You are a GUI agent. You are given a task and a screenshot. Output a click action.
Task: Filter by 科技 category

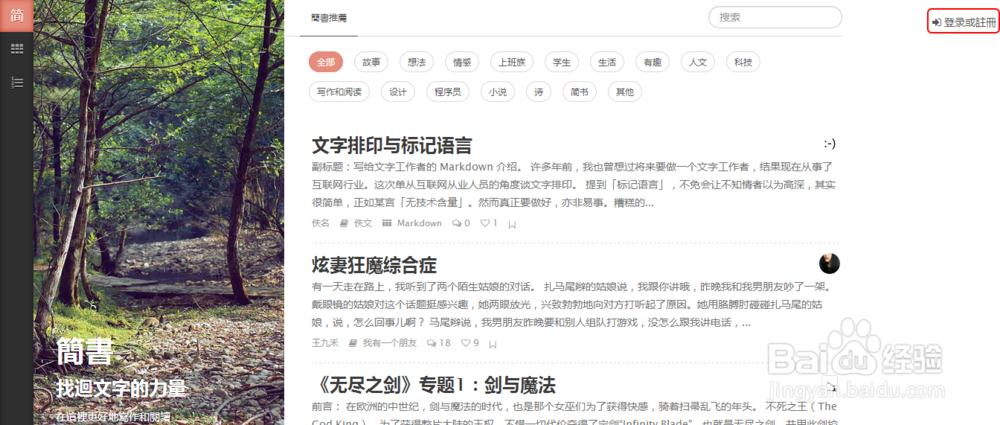(743, 62)
